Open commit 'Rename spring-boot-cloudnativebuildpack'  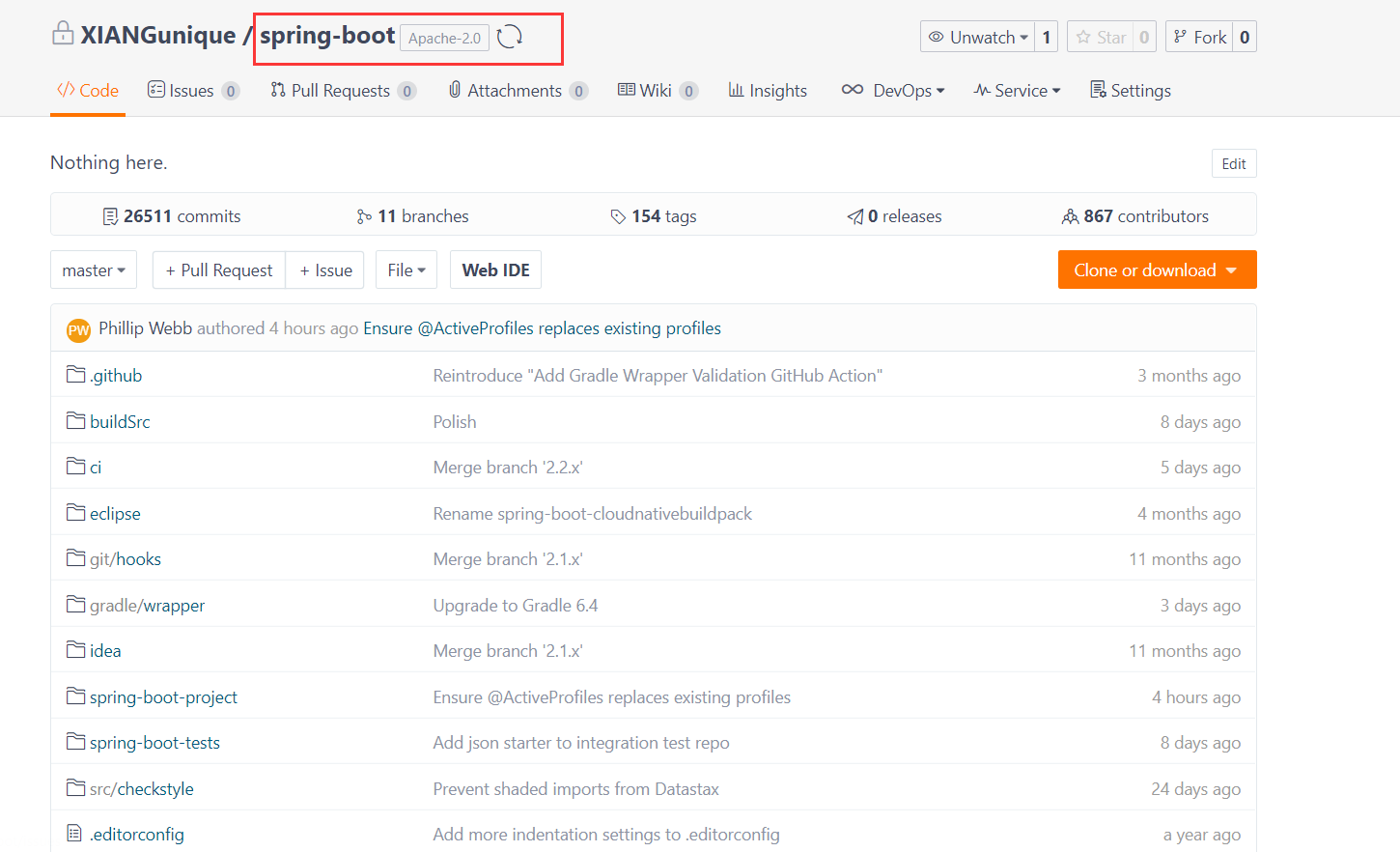(592, 513)
